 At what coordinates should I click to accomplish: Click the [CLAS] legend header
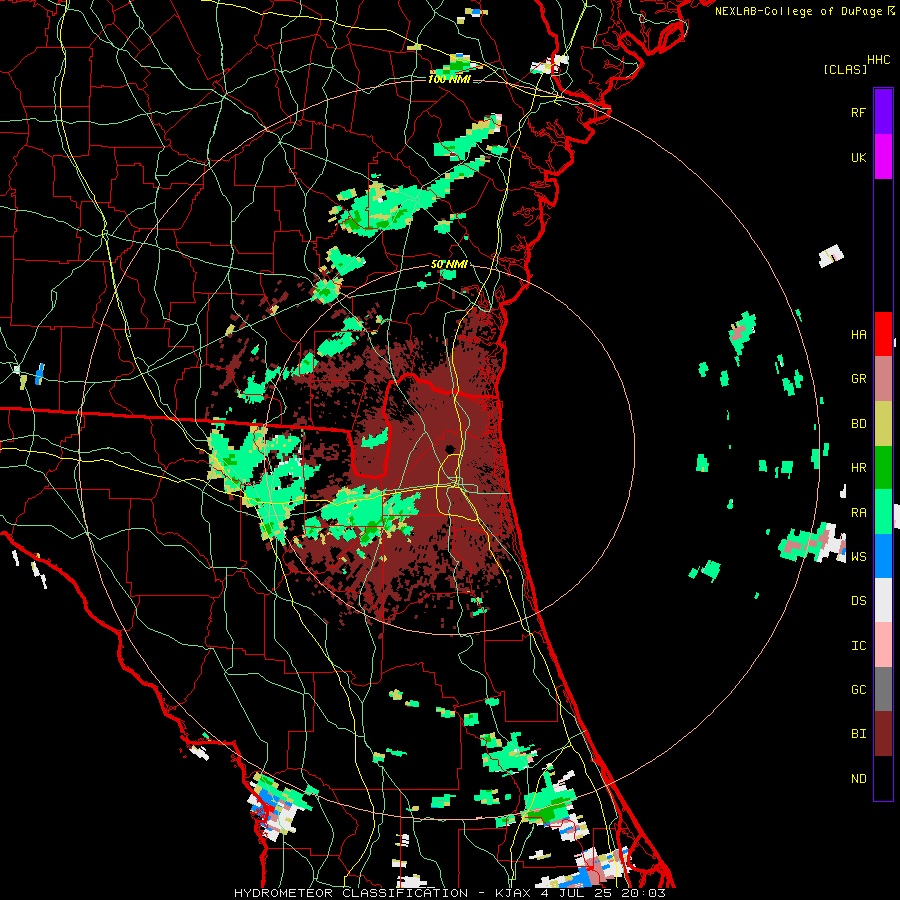pos(845,69)
